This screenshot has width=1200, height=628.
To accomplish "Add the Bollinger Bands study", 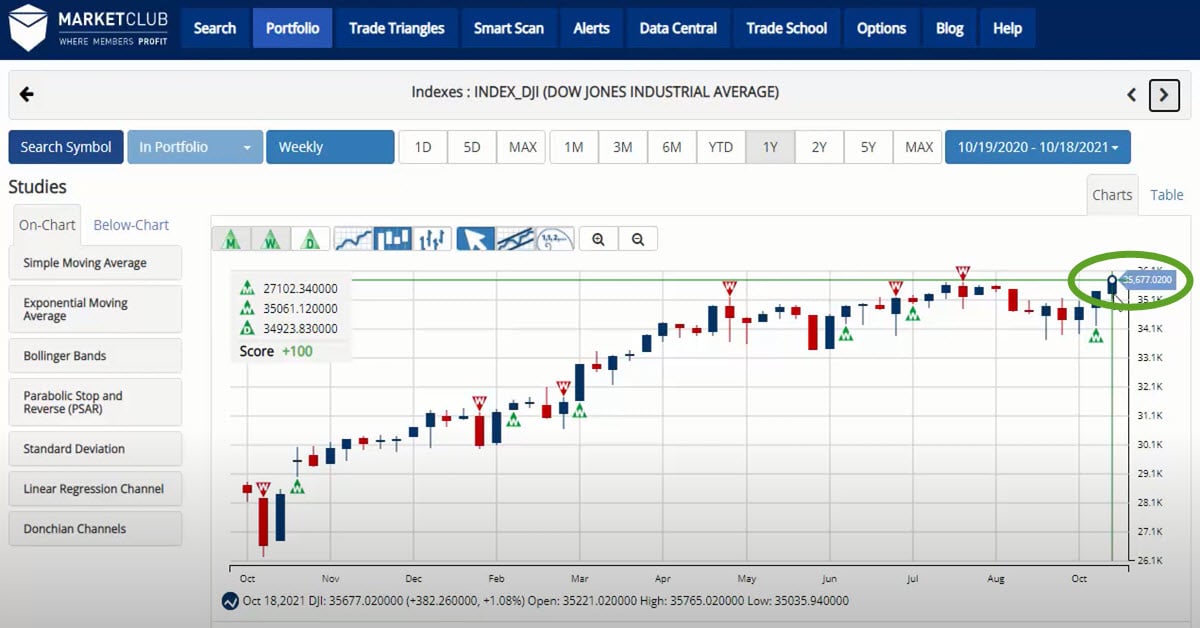I will tap(95, 355).
